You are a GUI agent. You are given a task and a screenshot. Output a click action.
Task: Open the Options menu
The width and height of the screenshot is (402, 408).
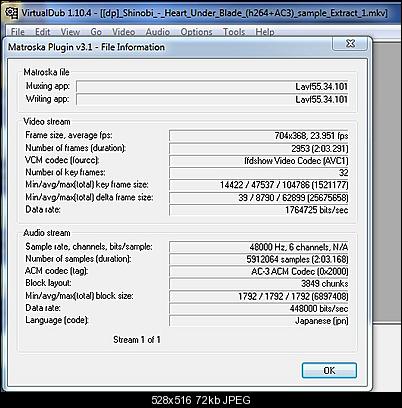pos(197,32)
